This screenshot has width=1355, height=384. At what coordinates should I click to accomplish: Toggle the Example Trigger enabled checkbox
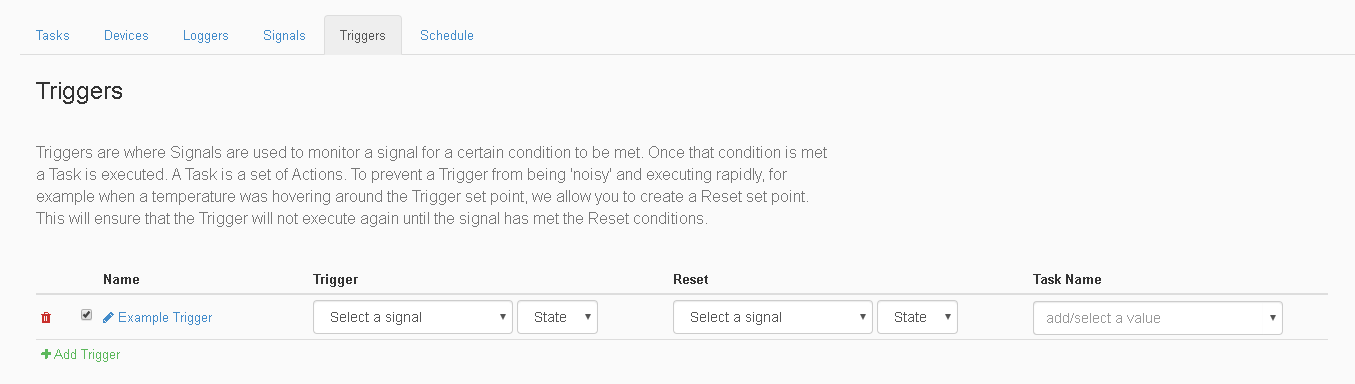tap(86, 315)
